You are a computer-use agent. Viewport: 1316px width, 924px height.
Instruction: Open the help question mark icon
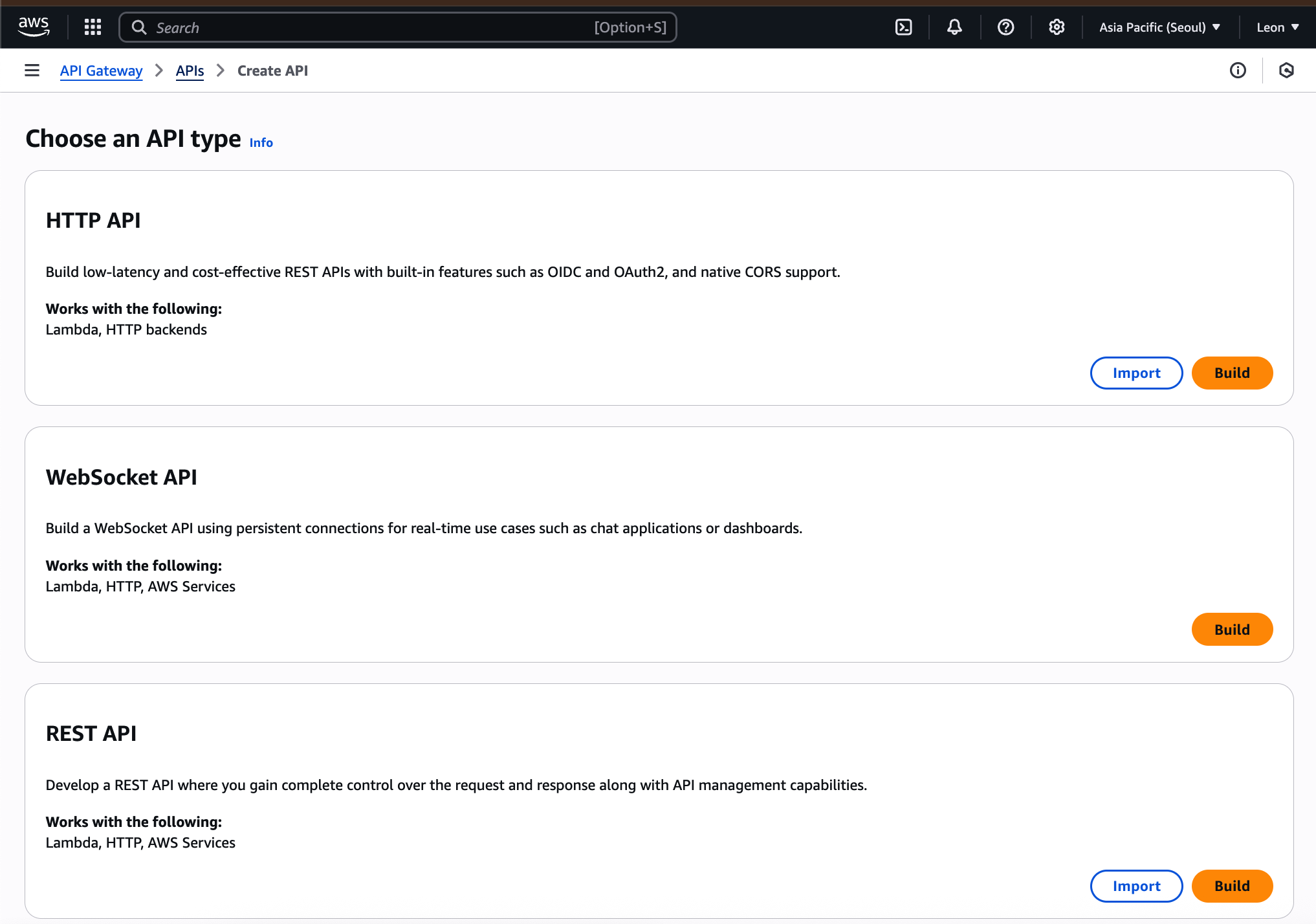click(x=1005, y=27)
